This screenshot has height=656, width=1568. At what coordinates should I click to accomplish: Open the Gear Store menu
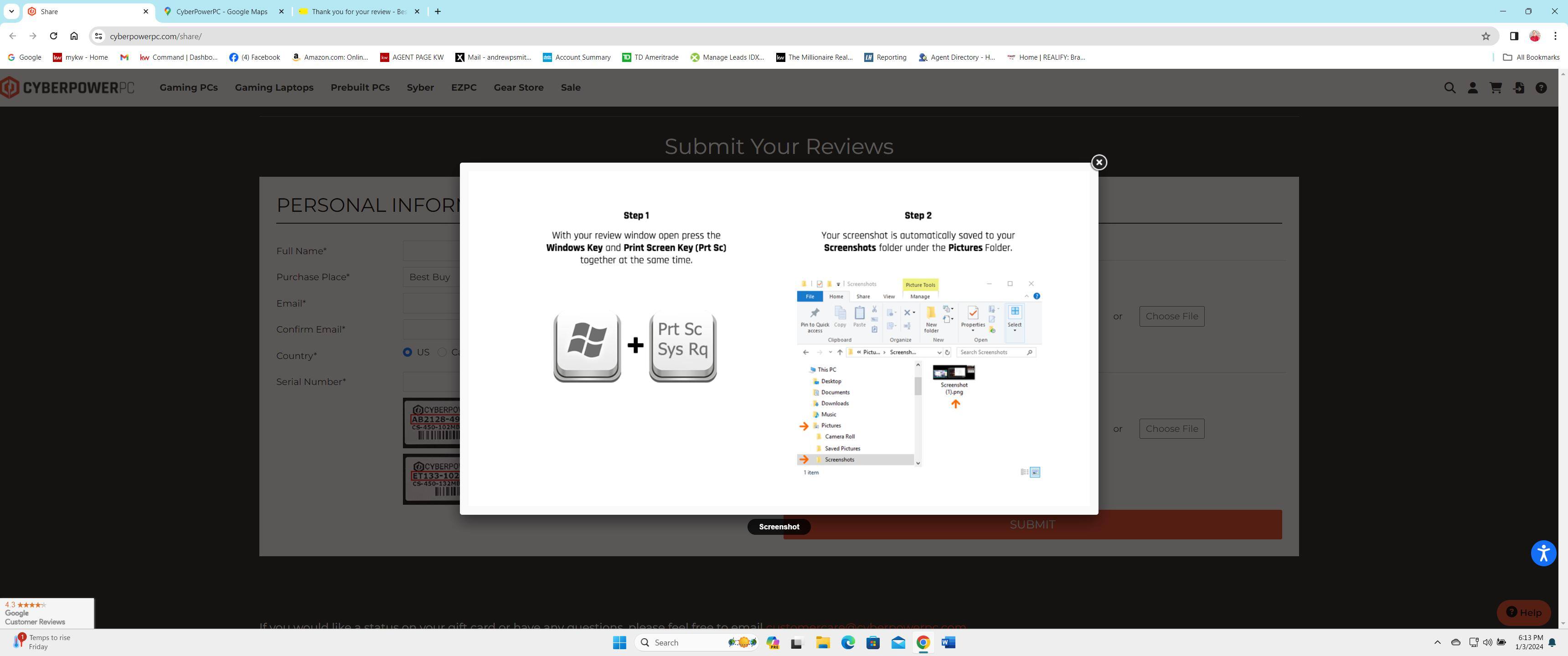pyautogui.click(x=518, y=87)
